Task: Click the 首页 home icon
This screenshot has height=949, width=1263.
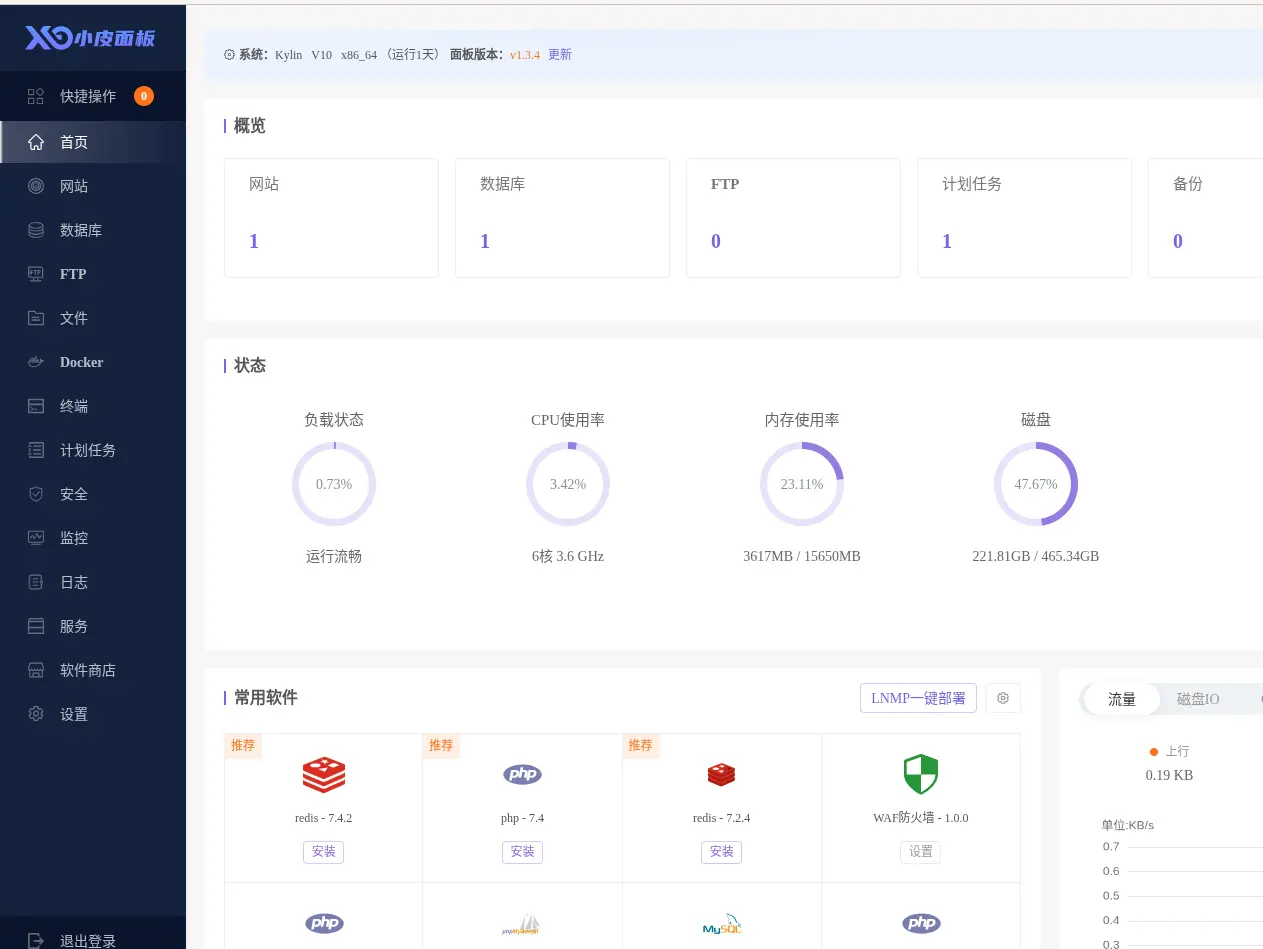Action: pos(36,142)
